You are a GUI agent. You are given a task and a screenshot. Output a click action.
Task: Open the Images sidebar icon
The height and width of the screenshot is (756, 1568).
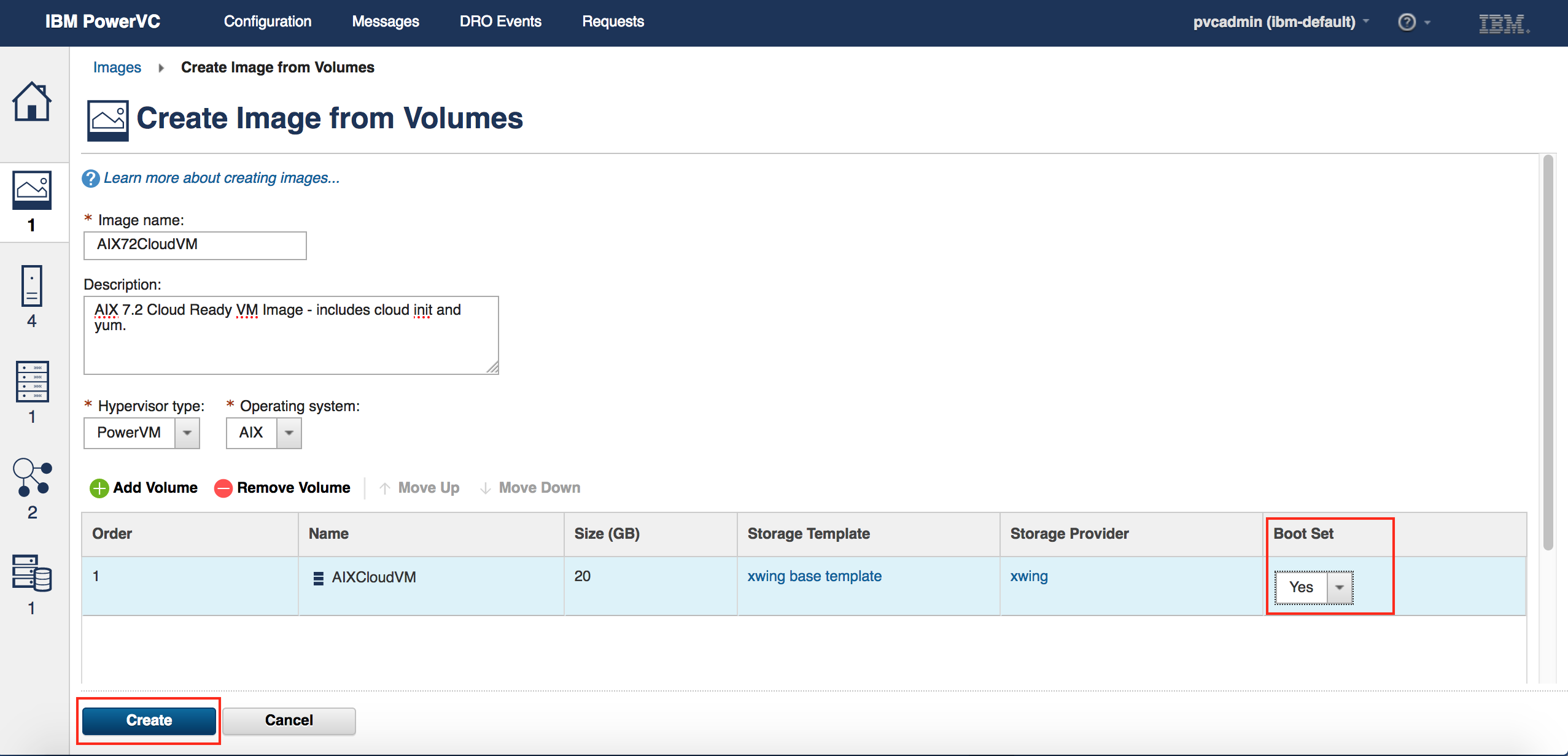pos(32,190)
